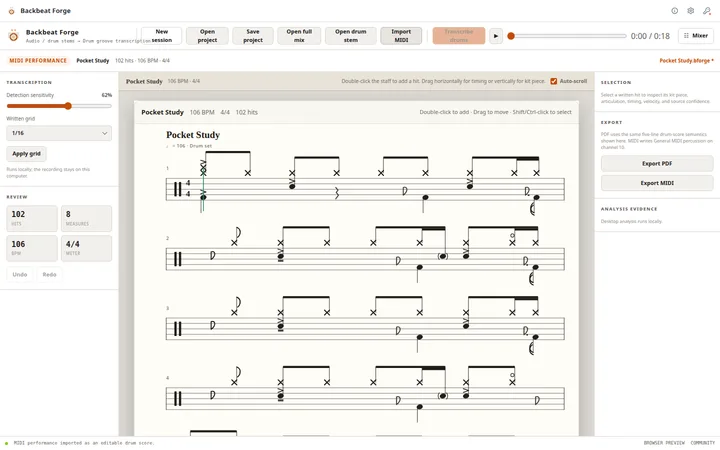Click the playback position slider knob

[511, 36]
